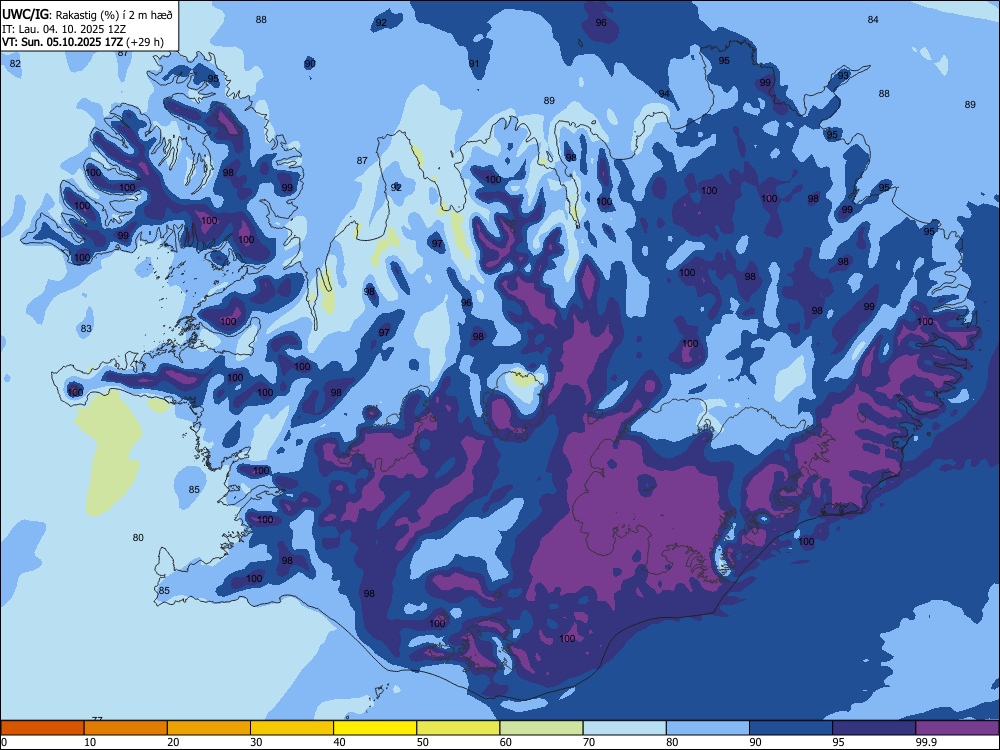1000x750 pixels.
Task: Click the bright yellow 40–50 legend swatch
Action: point(375,728)
